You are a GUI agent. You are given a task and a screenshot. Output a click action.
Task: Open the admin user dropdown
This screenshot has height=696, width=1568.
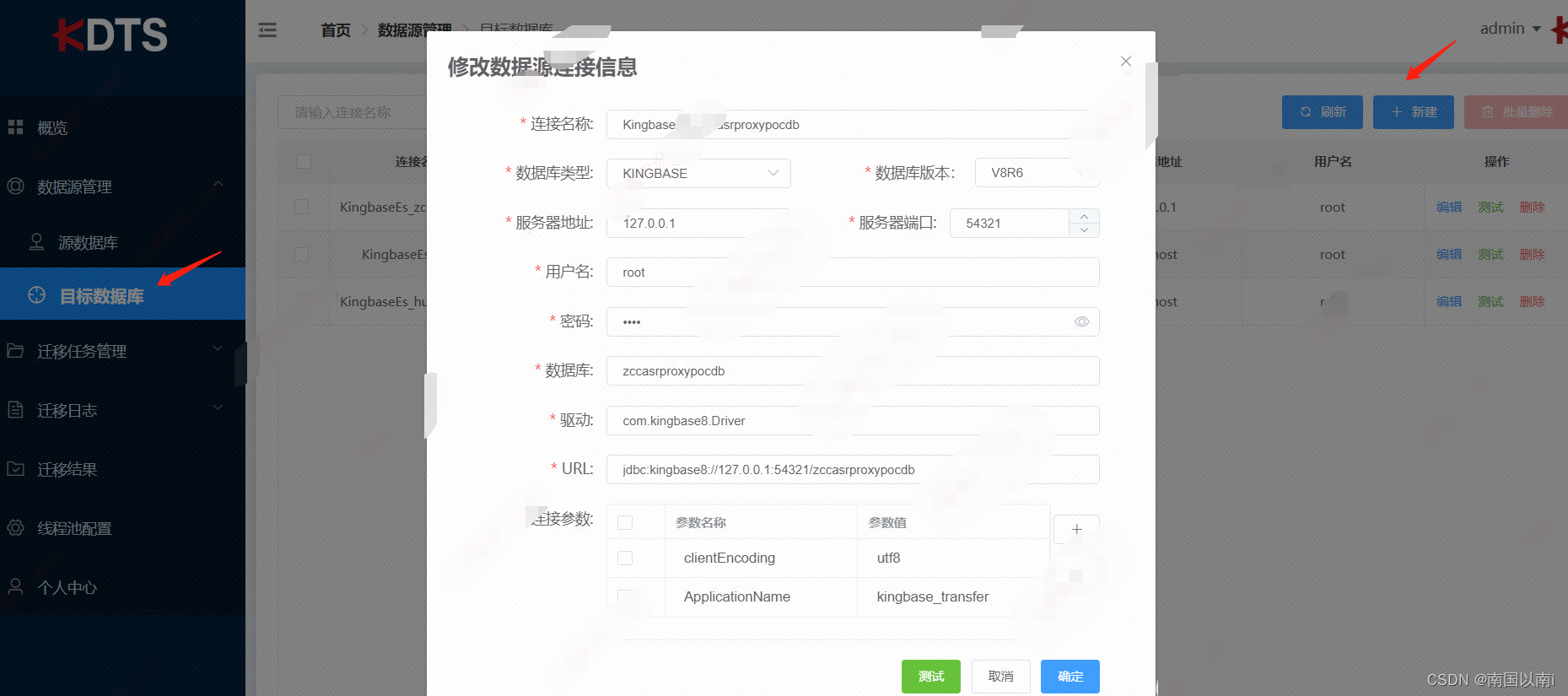click(x=1510, y=29)
